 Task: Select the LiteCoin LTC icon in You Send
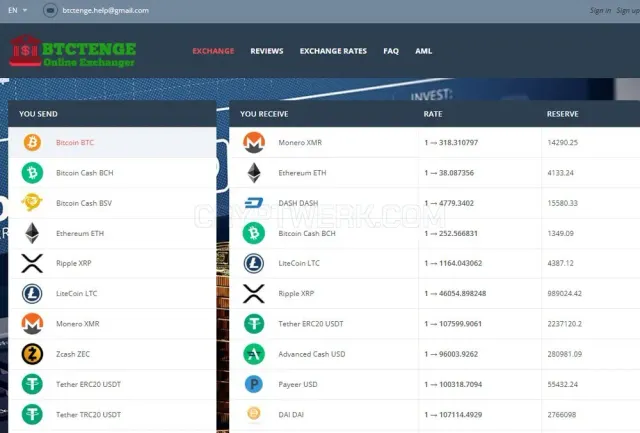(32, 293)
